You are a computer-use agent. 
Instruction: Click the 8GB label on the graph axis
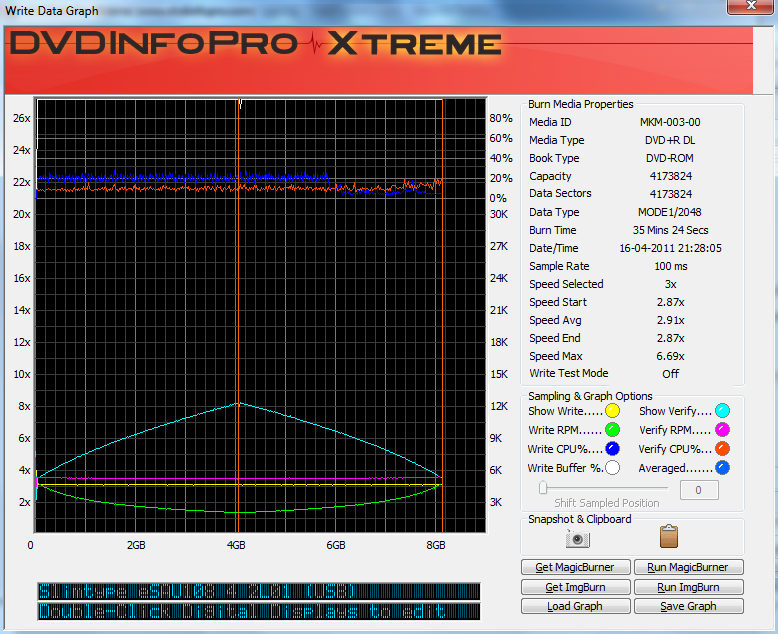(436, 545)
